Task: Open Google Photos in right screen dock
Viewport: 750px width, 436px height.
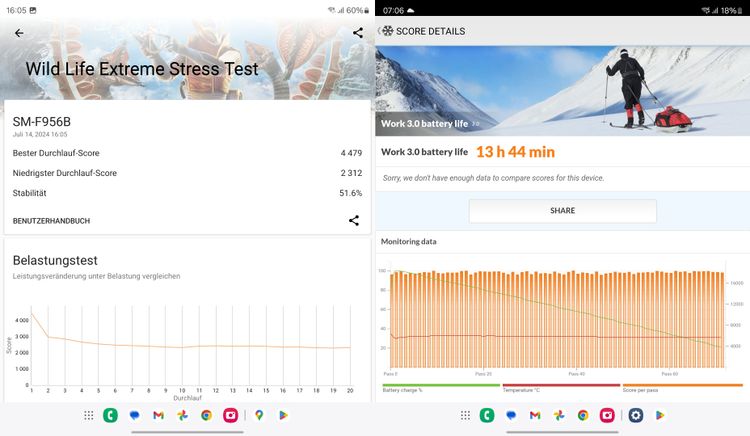Action: (x=559, y=415)
